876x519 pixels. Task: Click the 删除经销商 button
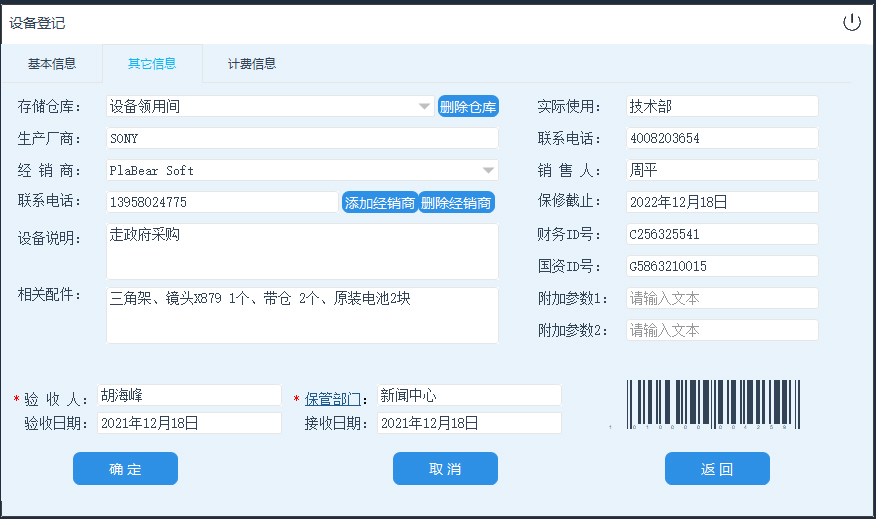[456, 203]
